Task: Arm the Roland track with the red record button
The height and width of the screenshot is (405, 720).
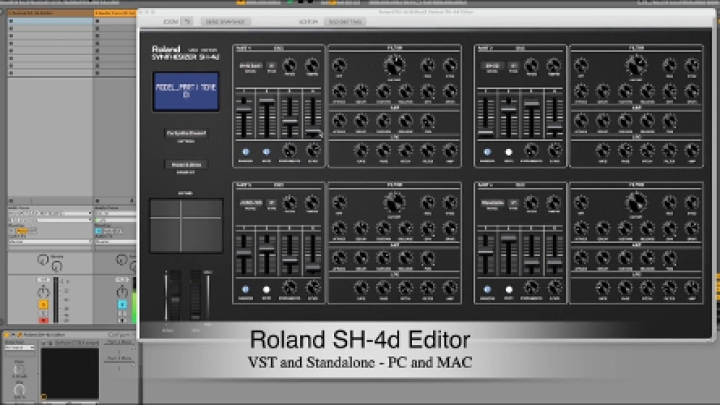Action: click(x=43, y=320)
